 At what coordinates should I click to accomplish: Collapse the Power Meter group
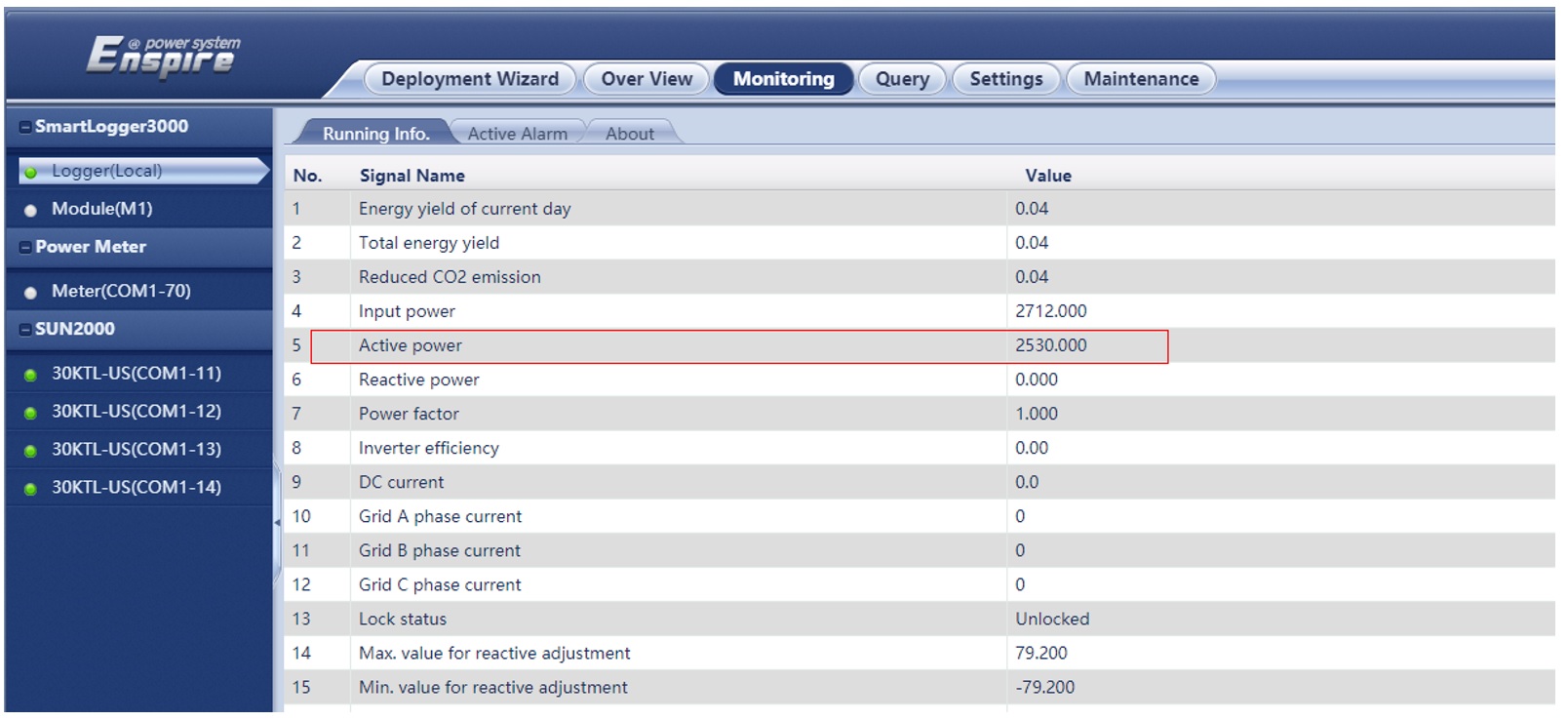click(x=25, y=248)
